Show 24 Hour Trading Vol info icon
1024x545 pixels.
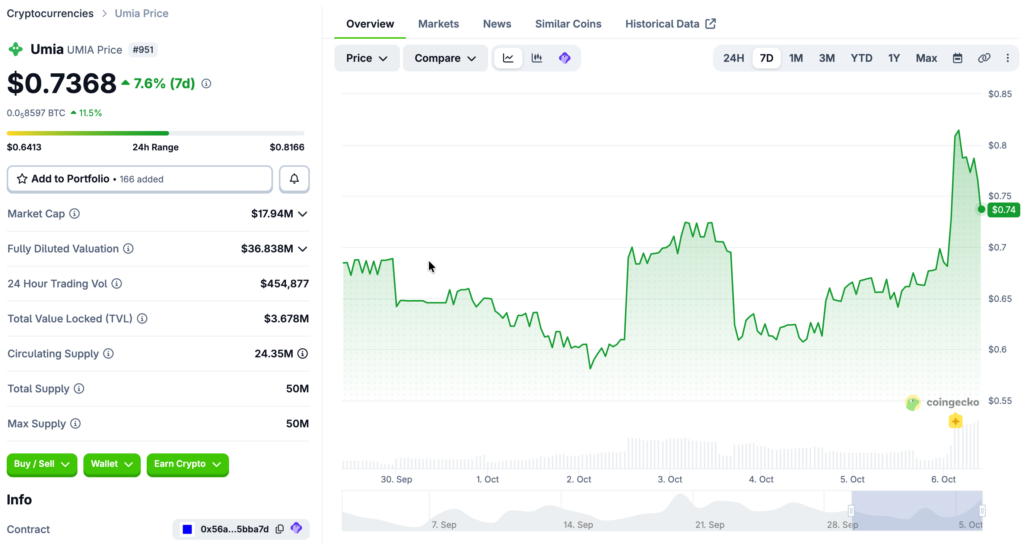116,283
